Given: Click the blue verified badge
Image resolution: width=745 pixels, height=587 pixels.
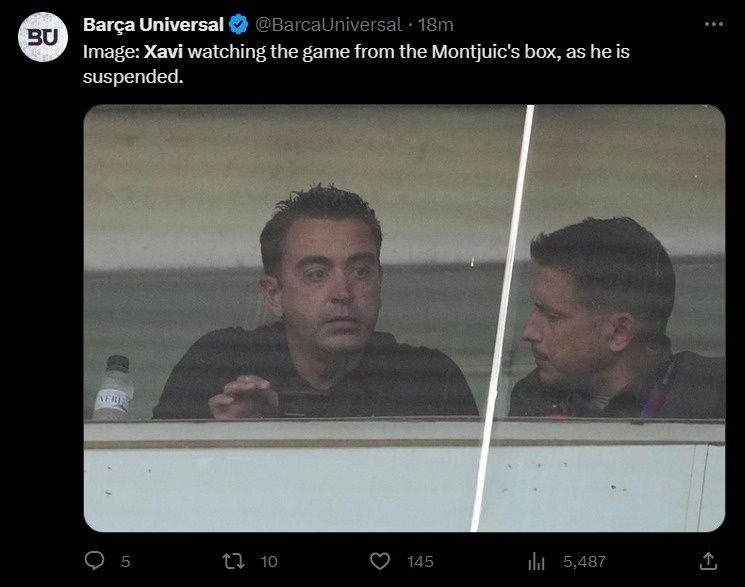Looking at the screenshot, I should [x=239, y=24].
